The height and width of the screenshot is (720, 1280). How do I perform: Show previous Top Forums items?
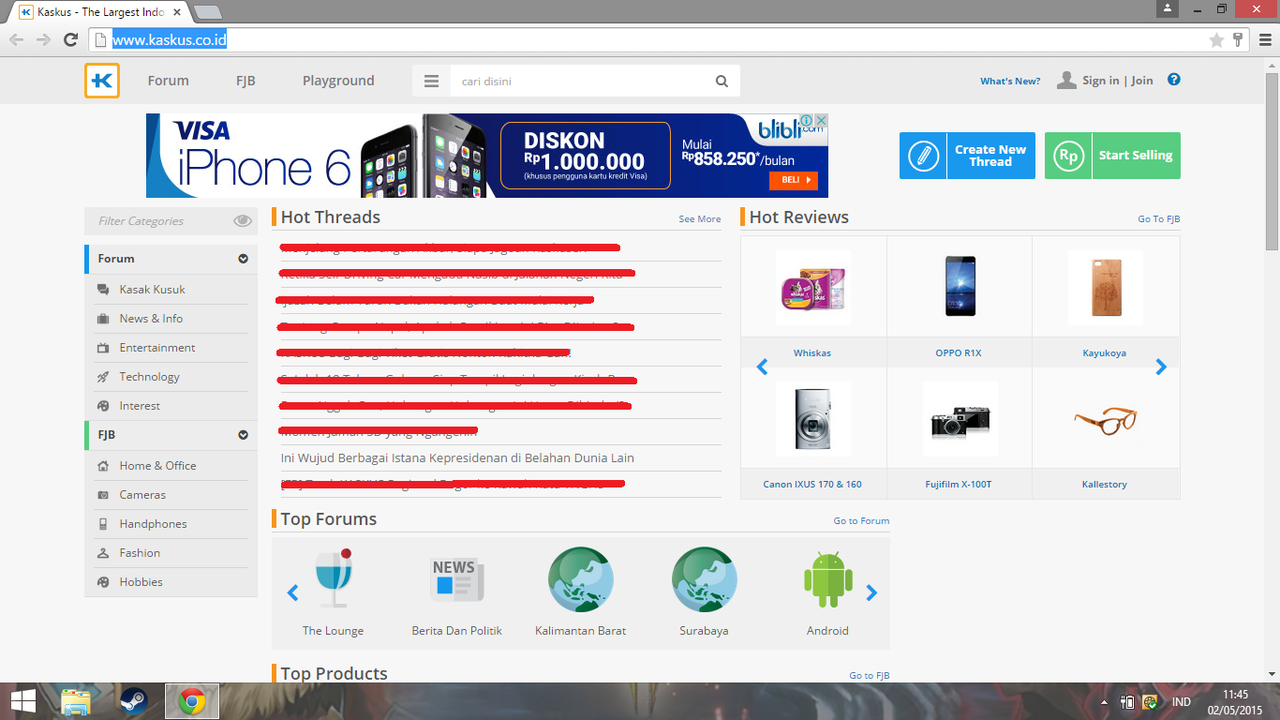(293, 593)
